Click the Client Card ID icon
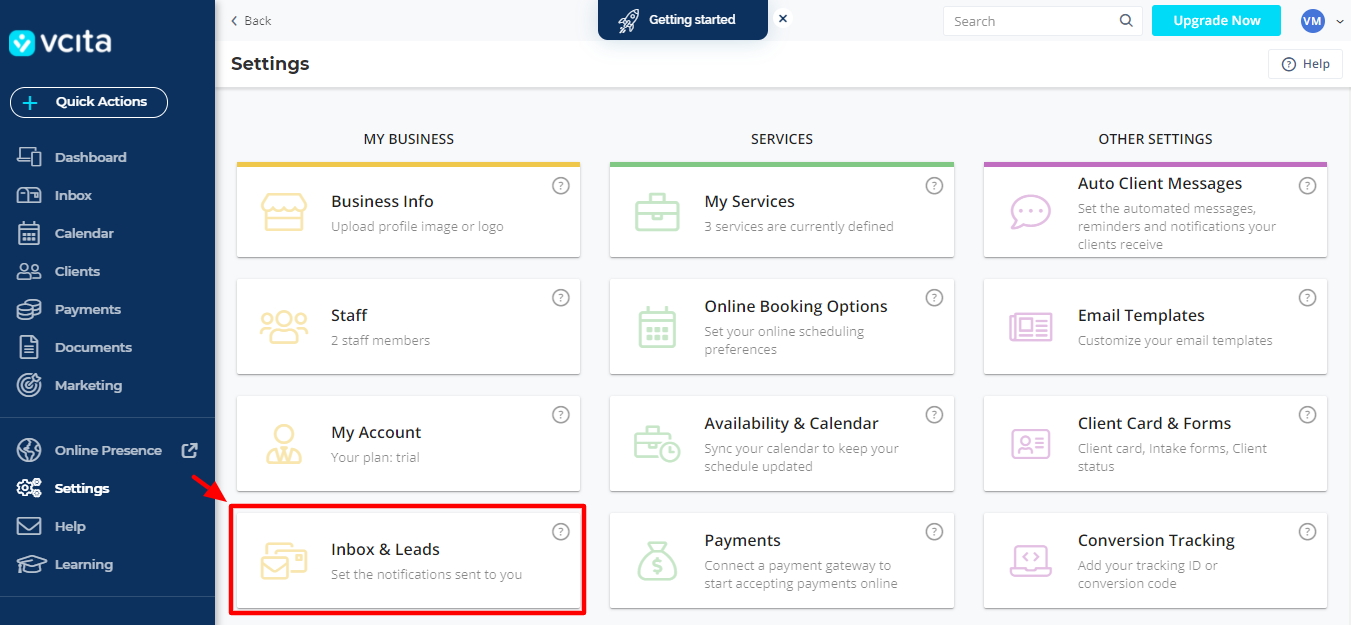1351x625 pixels. (1030, 444)
